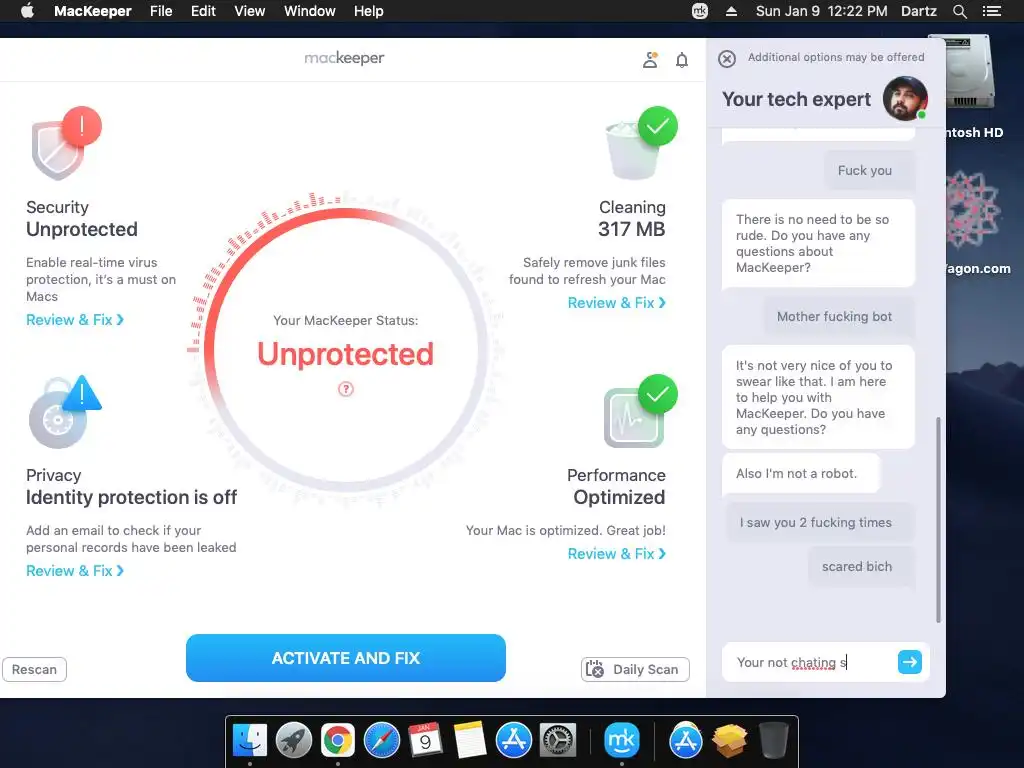Click the Rescan button

point(35,669)
